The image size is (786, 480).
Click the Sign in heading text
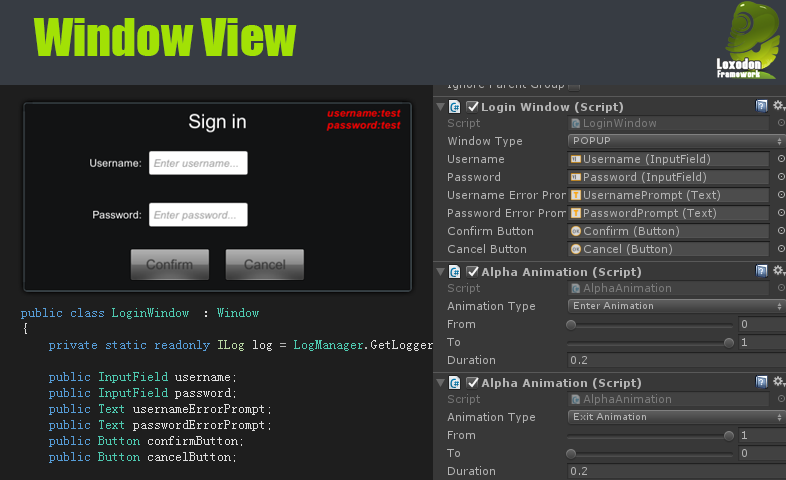click(x=217, y=122)
